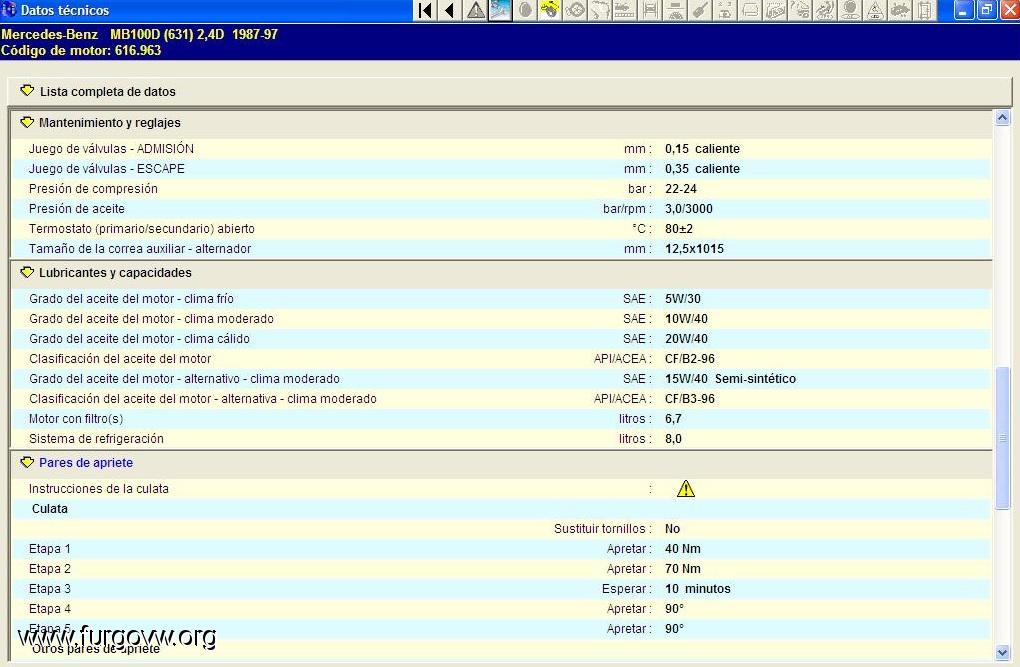Viewport: 1020px width, 667px height.
Task: Collapse the Mantenimiento y reglajes section
Action: click(27, 122)
